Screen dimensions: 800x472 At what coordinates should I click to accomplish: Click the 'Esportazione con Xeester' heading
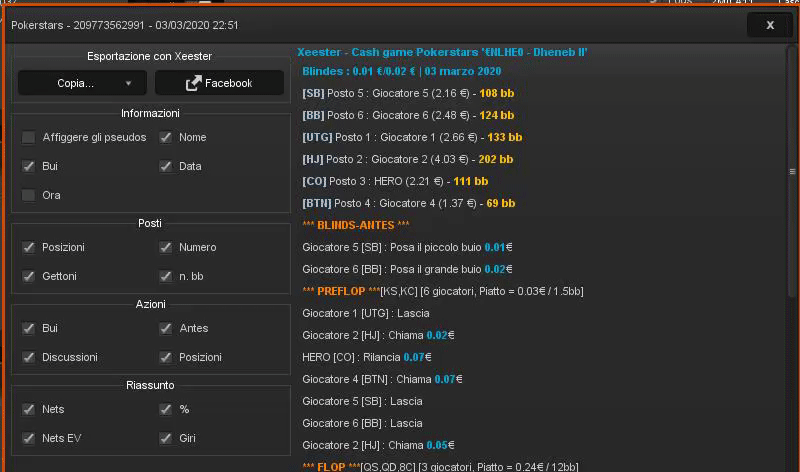(x=149, y=56)
